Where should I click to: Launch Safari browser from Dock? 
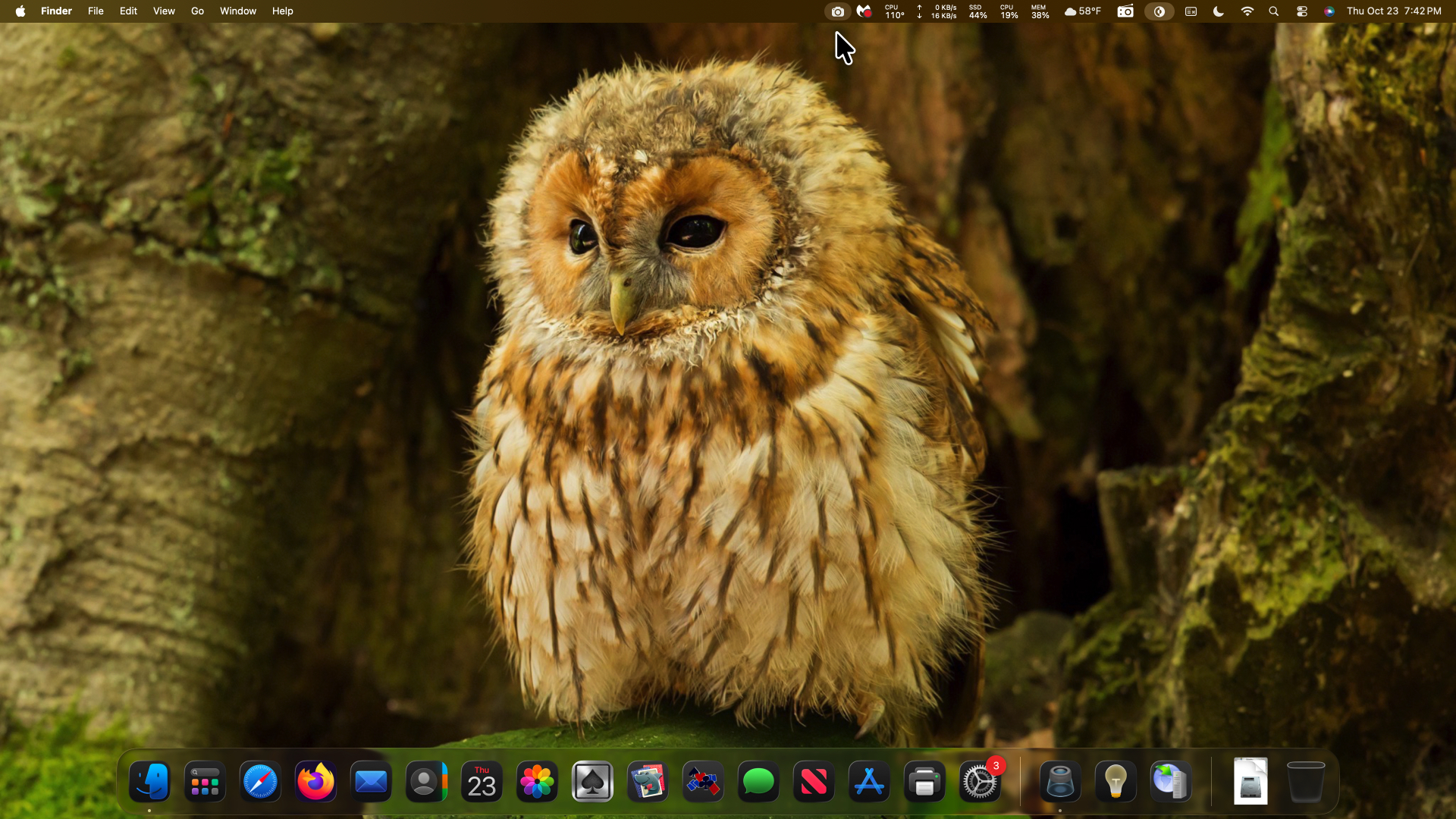pos(260,782)
